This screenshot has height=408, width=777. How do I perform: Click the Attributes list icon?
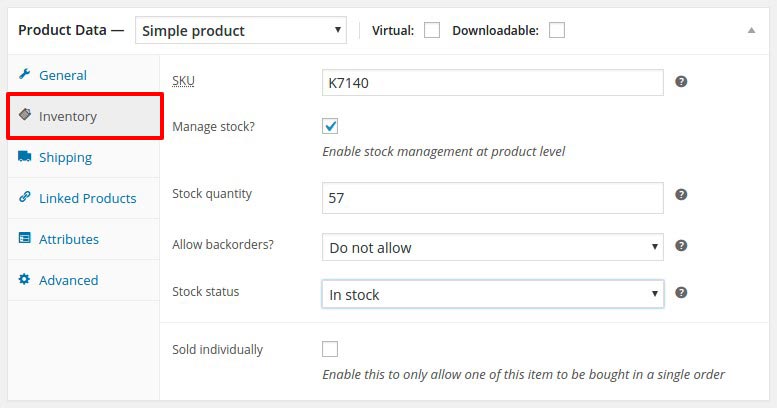(25, 239)
